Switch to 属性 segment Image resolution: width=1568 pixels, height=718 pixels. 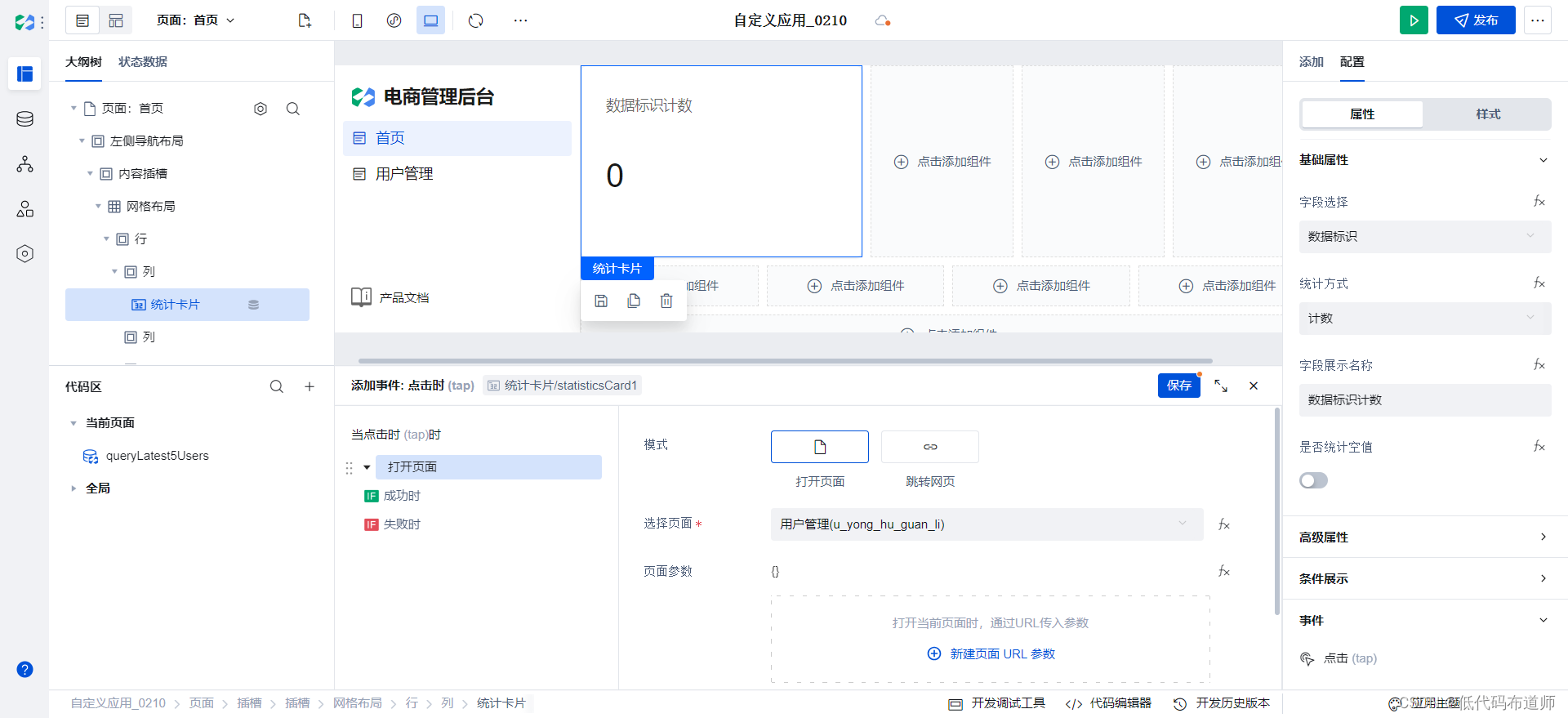click(x=1362, y=114)
